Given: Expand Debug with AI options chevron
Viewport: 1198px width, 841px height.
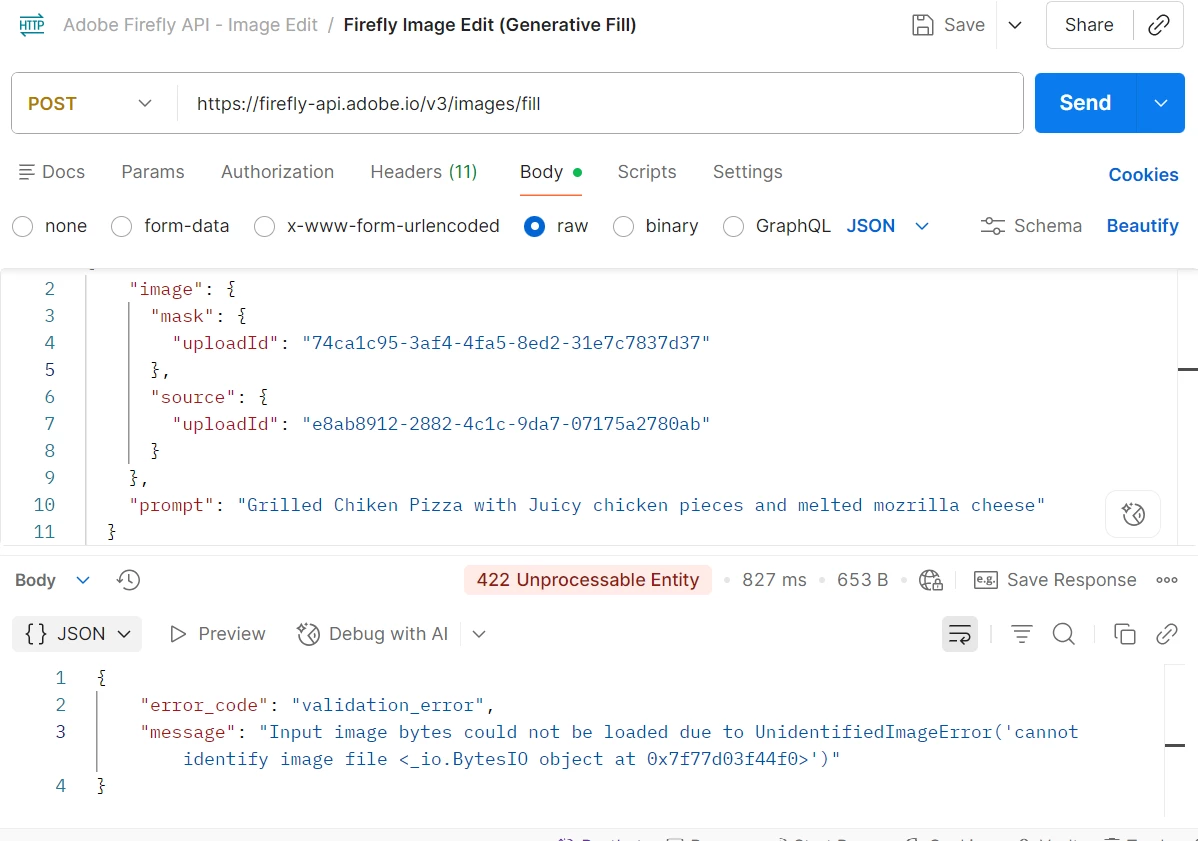Looking at the screenshot, I should coord(479,634).
